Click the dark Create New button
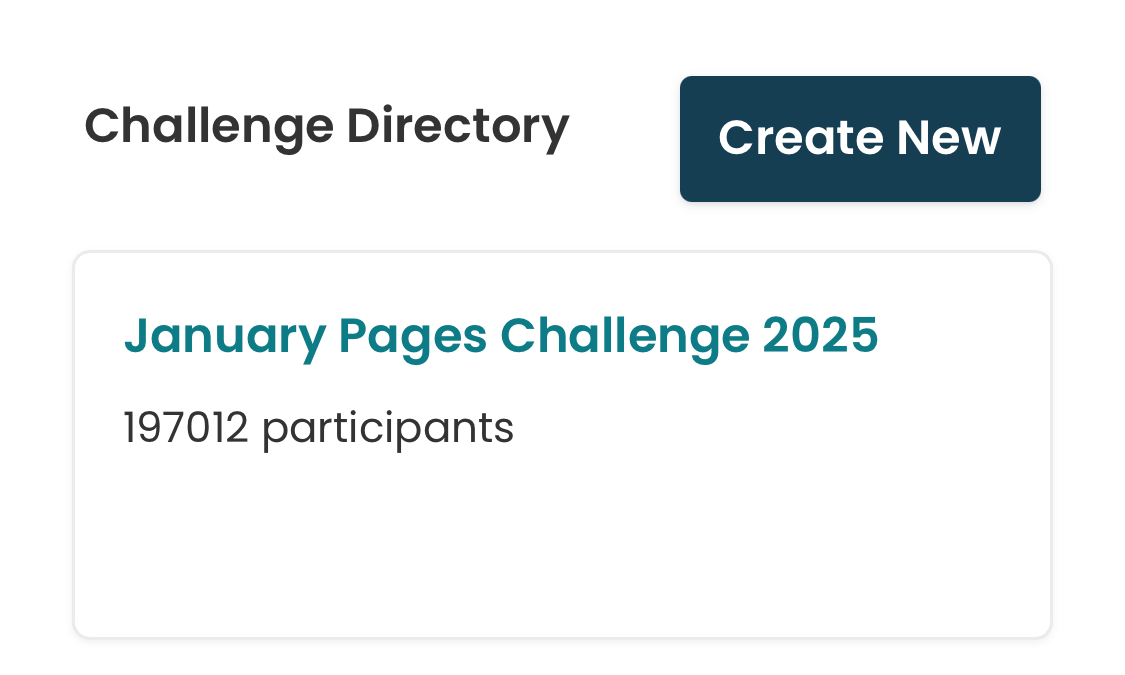 pos(860,138)
